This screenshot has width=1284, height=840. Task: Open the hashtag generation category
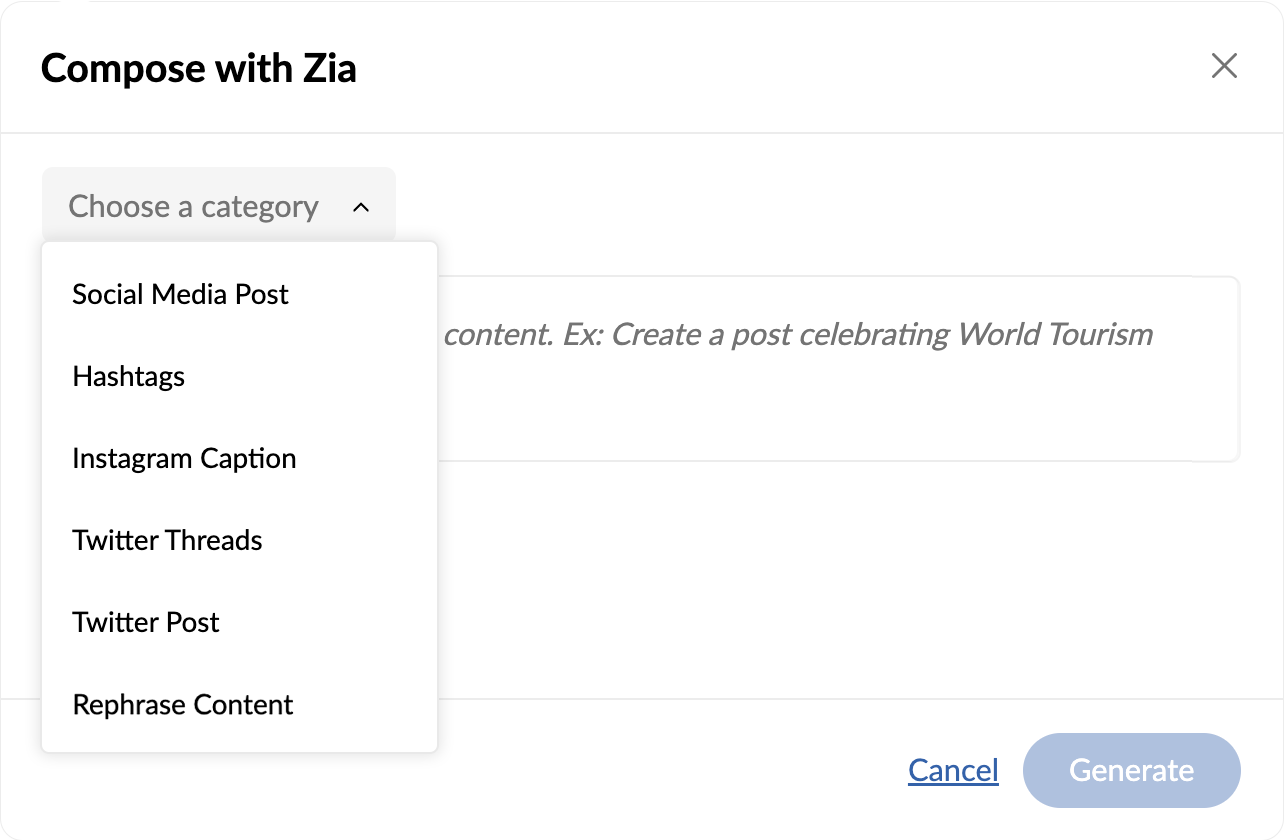(x=129, y=376)
